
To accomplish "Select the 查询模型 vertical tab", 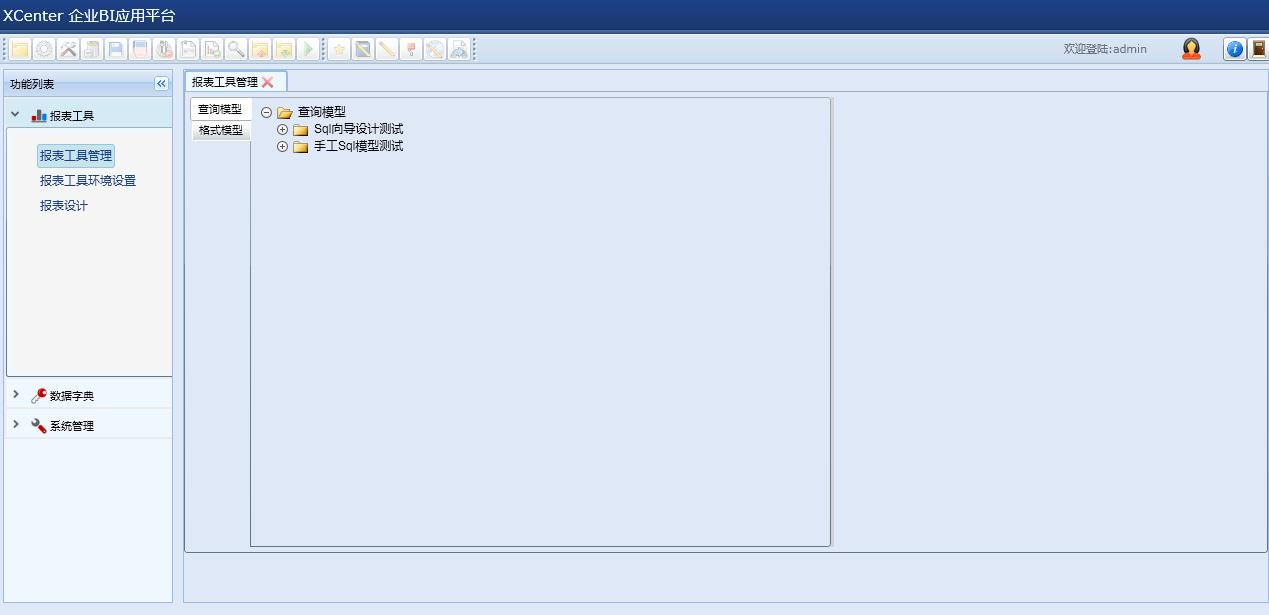I will click(x=220, y=109).
